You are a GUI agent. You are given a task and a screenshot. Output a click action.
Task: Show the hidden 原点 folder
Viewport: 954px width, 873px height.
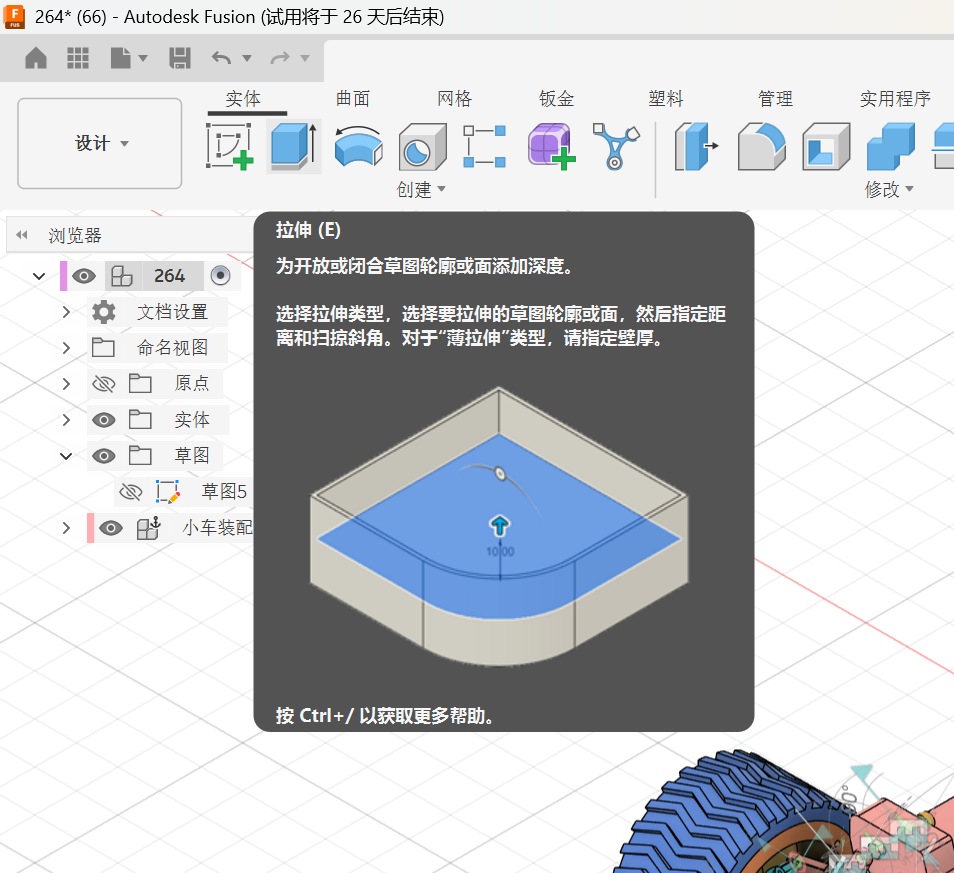tap(103, 384)
